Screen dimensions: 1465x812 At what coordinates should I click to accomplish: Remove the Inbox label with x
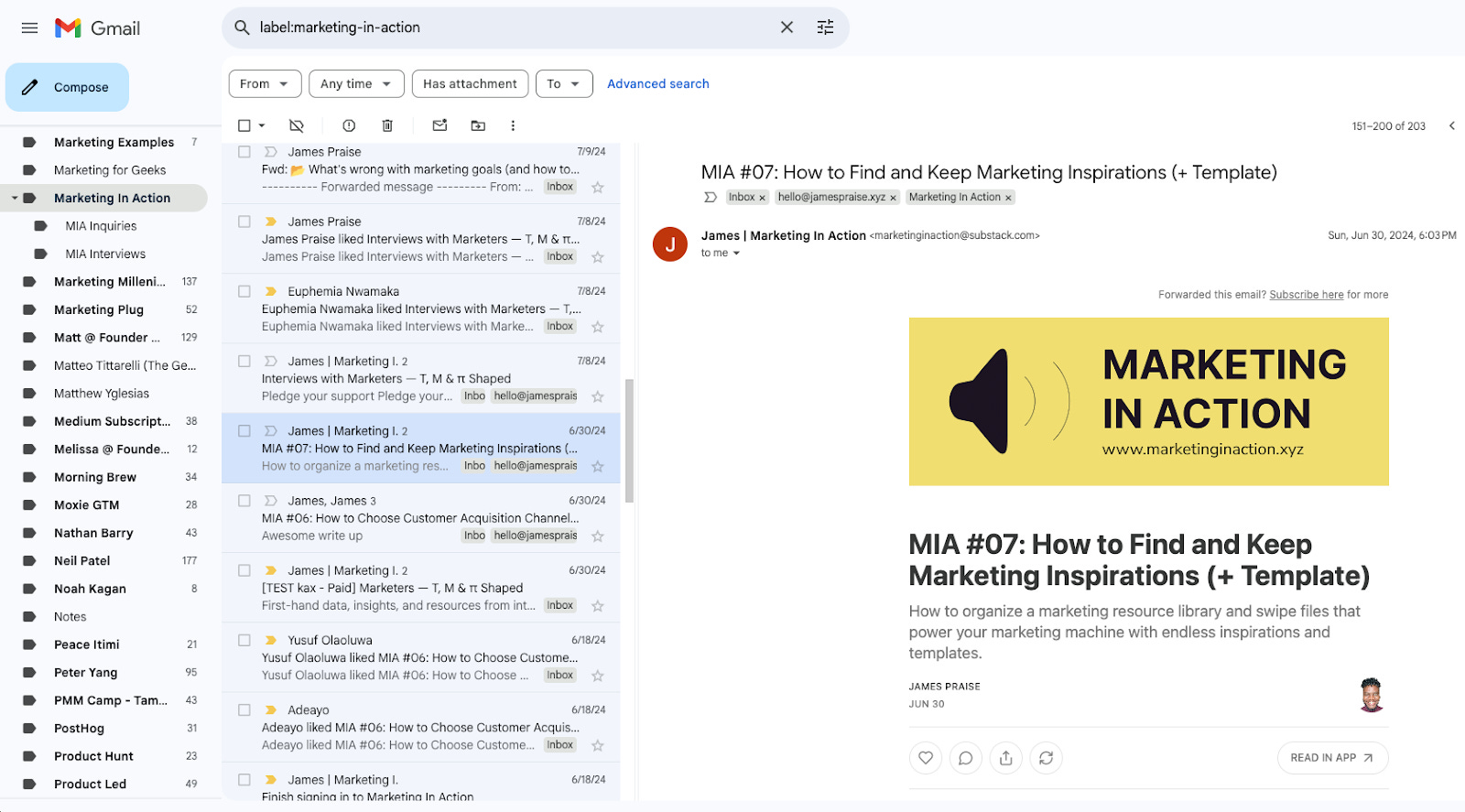click(762, 198)
